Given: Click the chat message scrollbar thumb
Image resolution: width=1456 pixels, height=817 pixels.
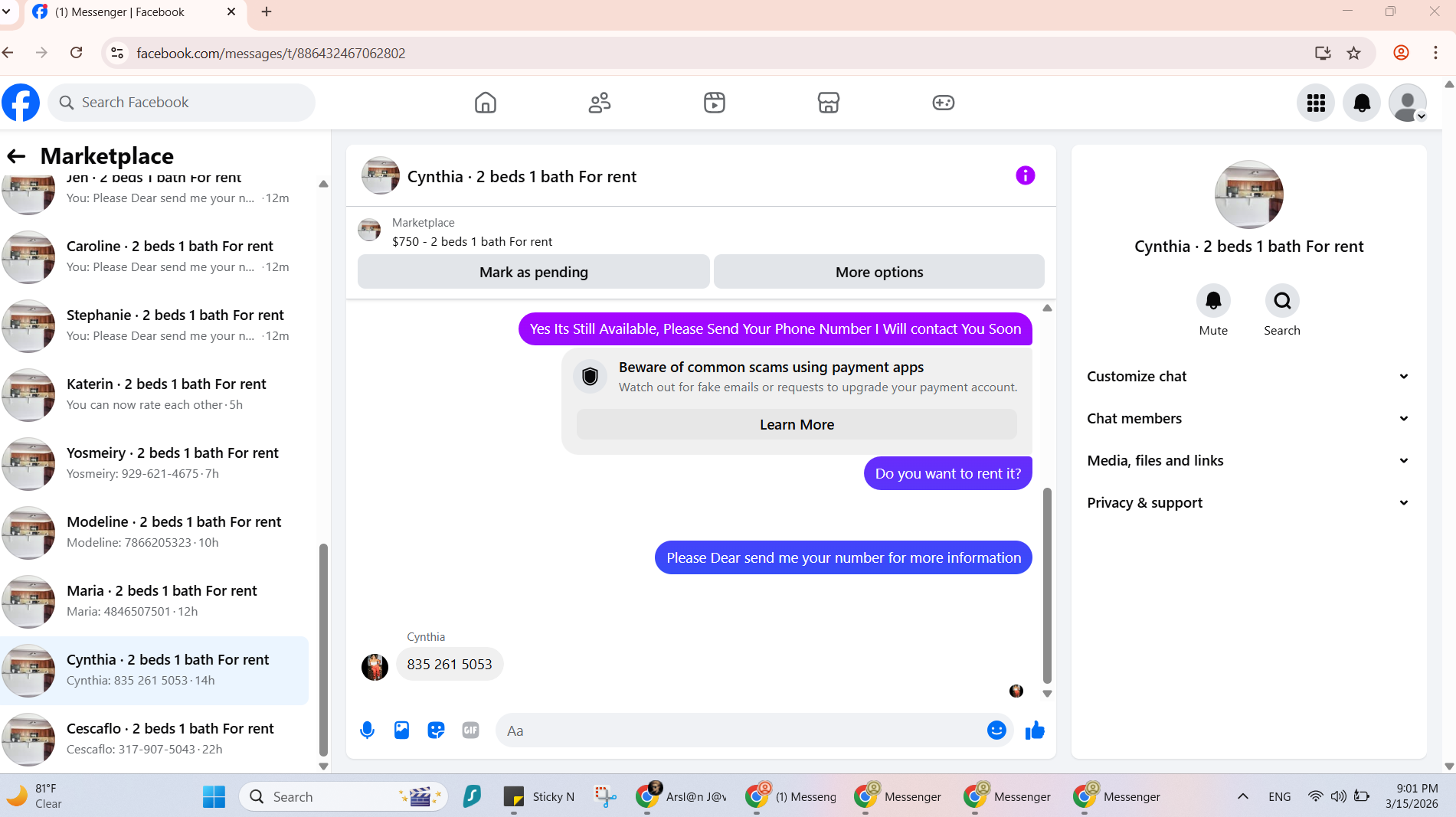Looking at the screenshot, I should pos(1047,585).
